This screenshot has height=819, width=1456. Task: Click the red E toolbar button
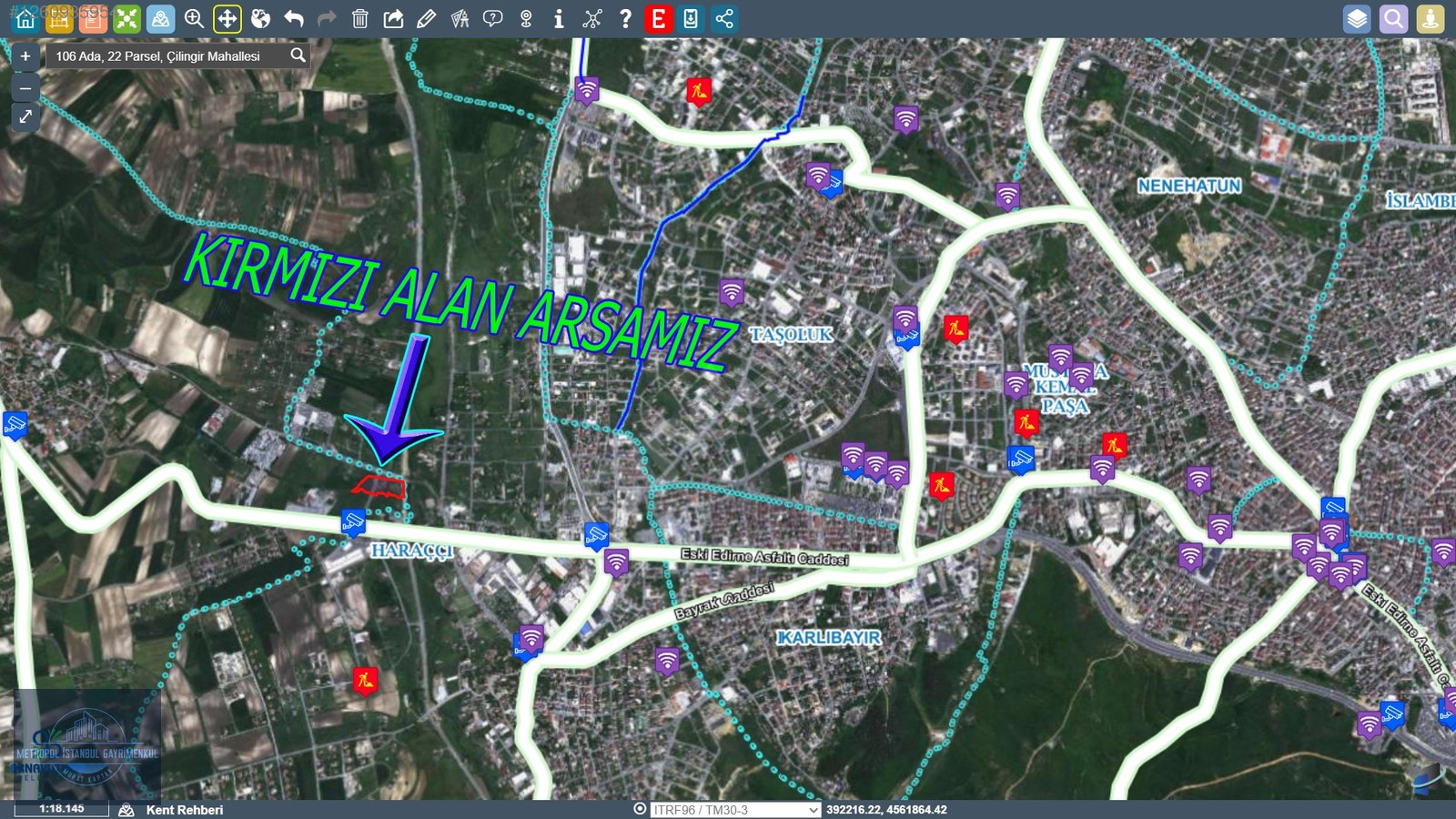pyautogui.click(x=658, y=19)
